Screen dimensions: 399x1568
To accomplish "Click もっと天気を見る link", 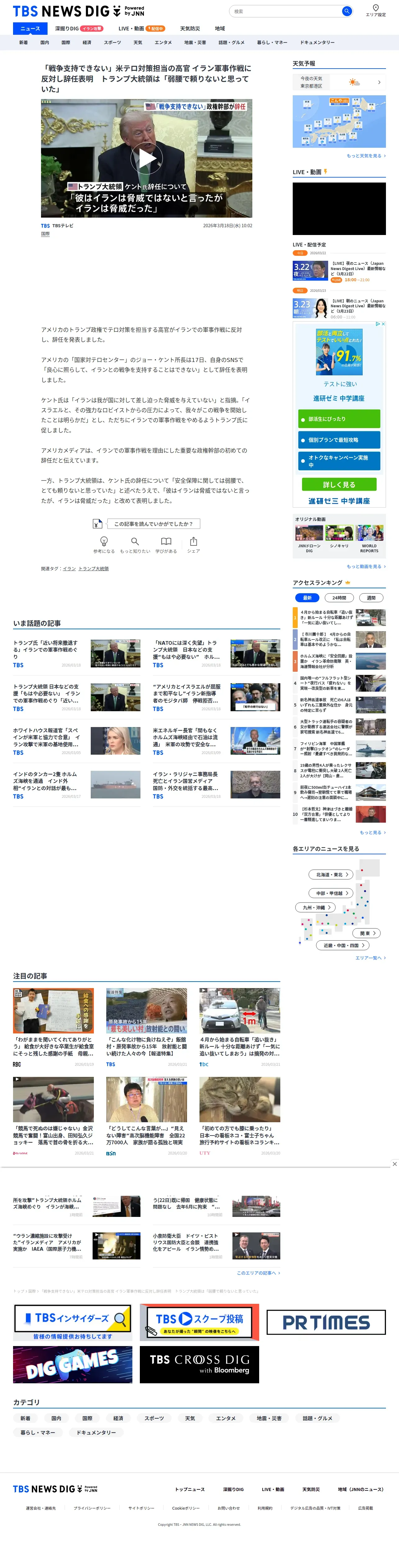I will (366, 156).
